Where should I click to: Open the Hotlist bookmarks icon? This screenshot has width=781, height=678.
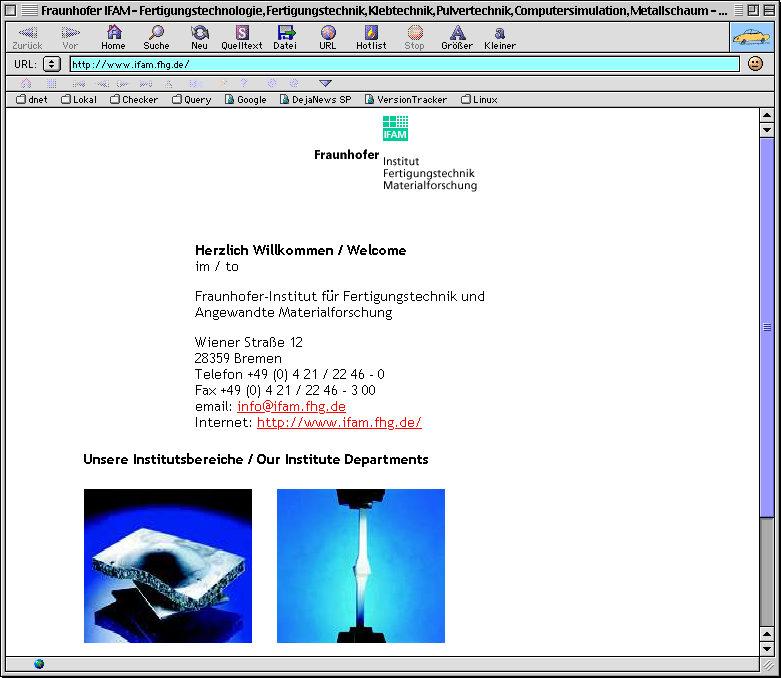pyautogui.click(x=371, y=33)
